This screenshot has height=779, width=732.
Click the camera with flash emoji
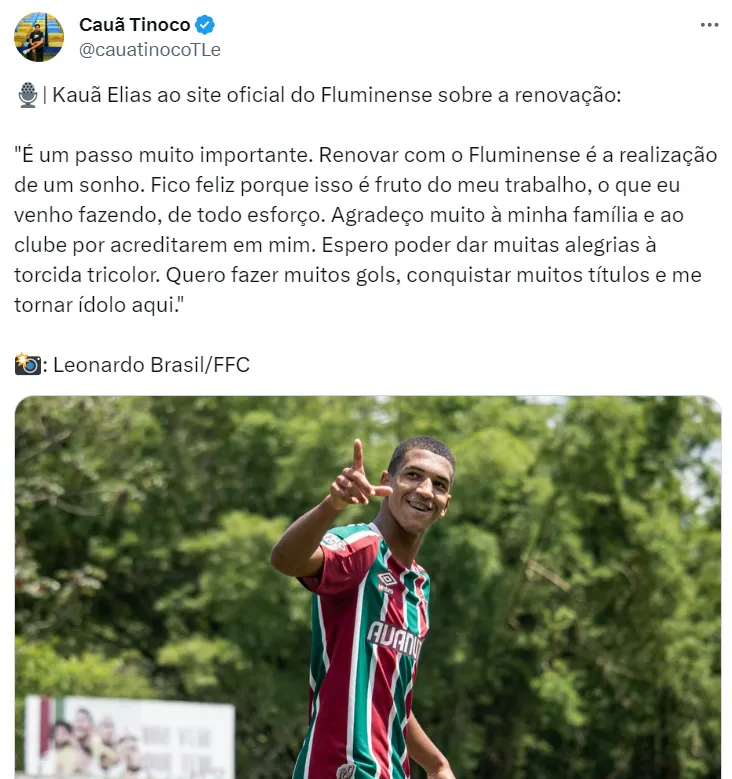[28, 364]
